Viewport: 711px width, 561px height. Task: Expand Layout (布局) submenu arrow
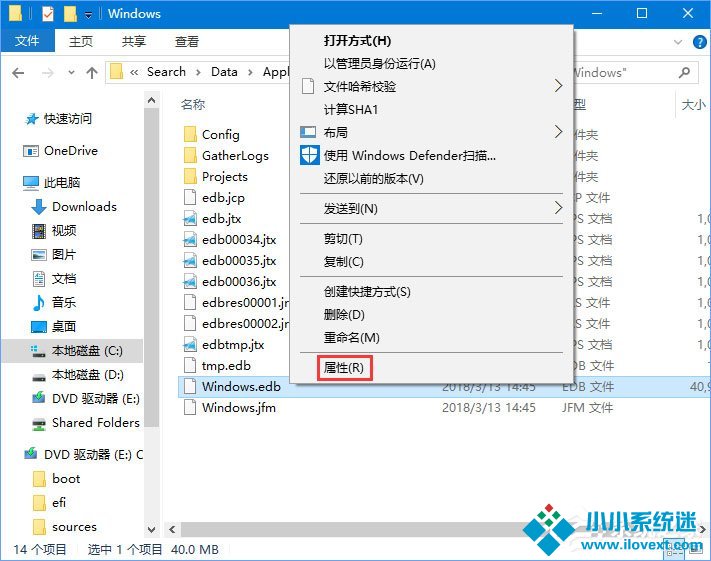tap(558, 132)
